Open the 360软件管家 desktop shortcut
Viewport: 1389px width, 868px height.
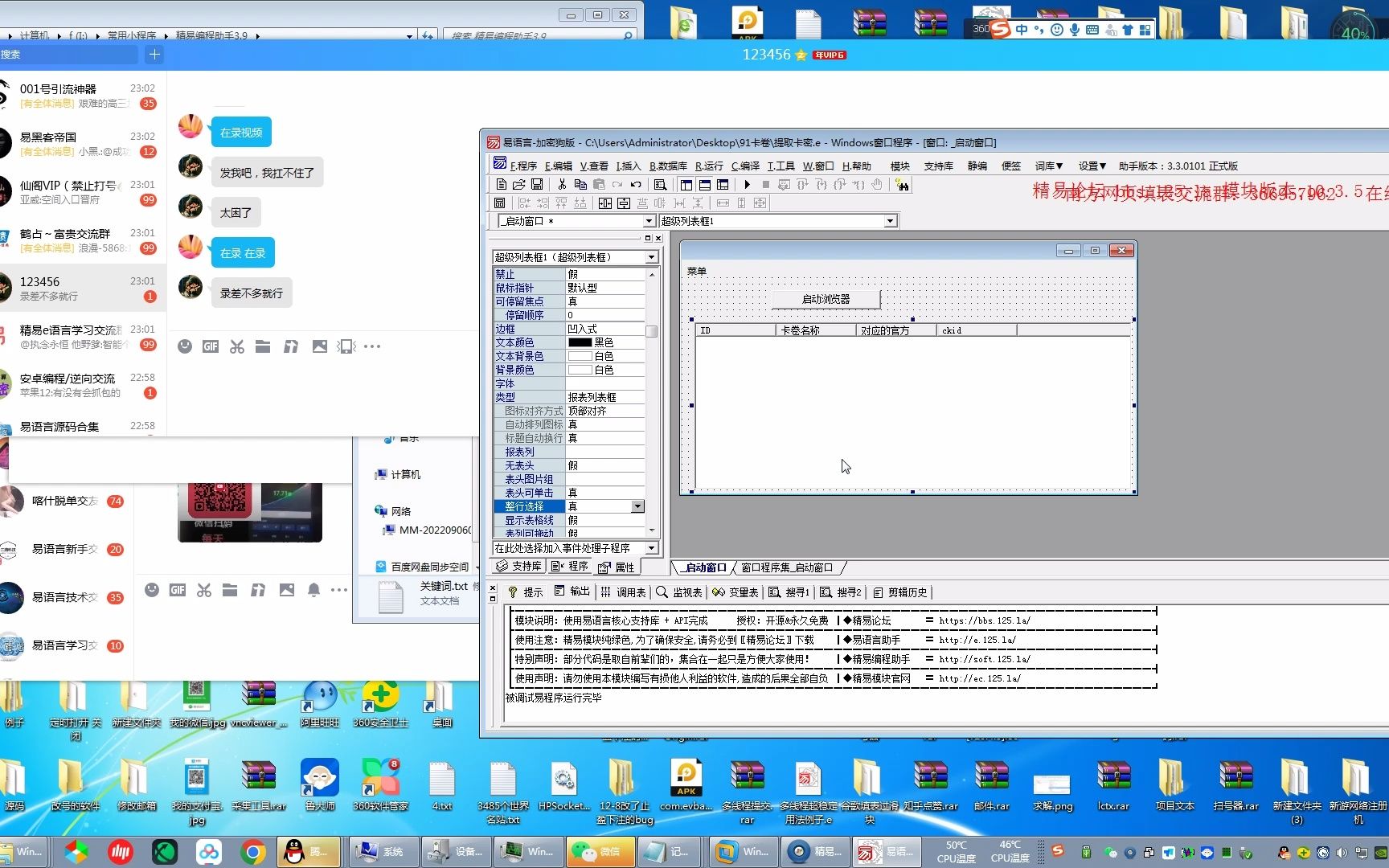(381, 784)
